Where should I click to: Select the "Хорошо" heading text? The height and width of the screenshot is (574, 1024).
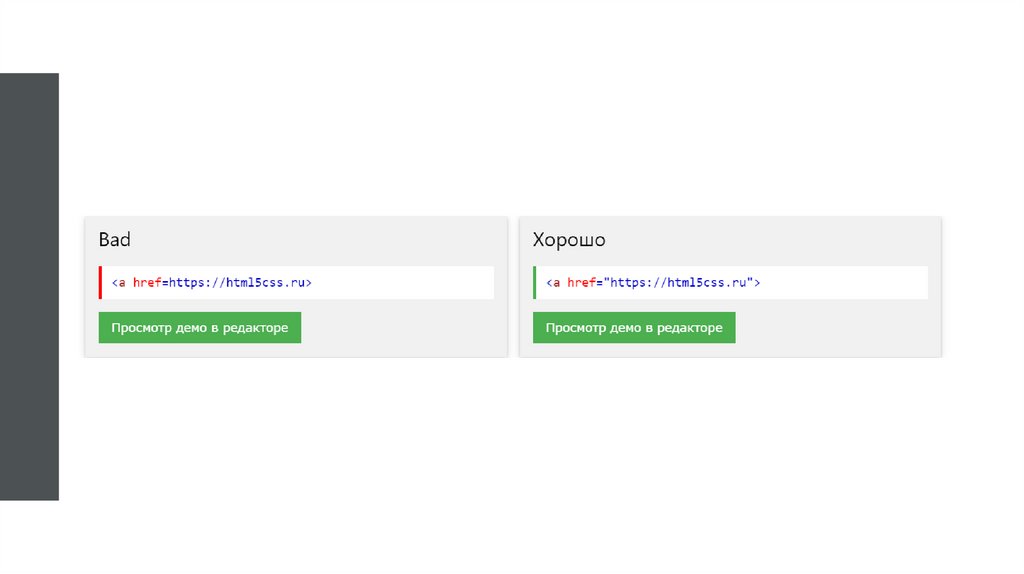(x=569, y=240)
